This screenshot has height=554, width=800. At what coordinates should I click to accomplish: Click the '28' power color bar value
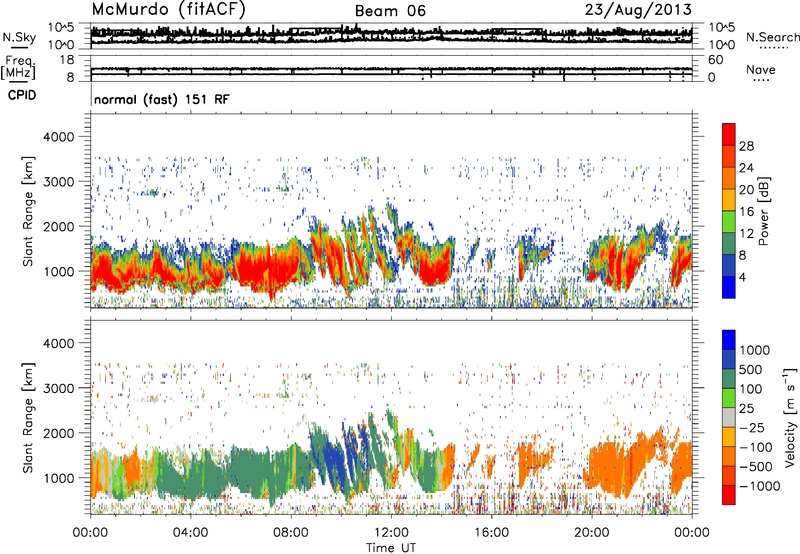pyautogui.click(x=746, y=146)
